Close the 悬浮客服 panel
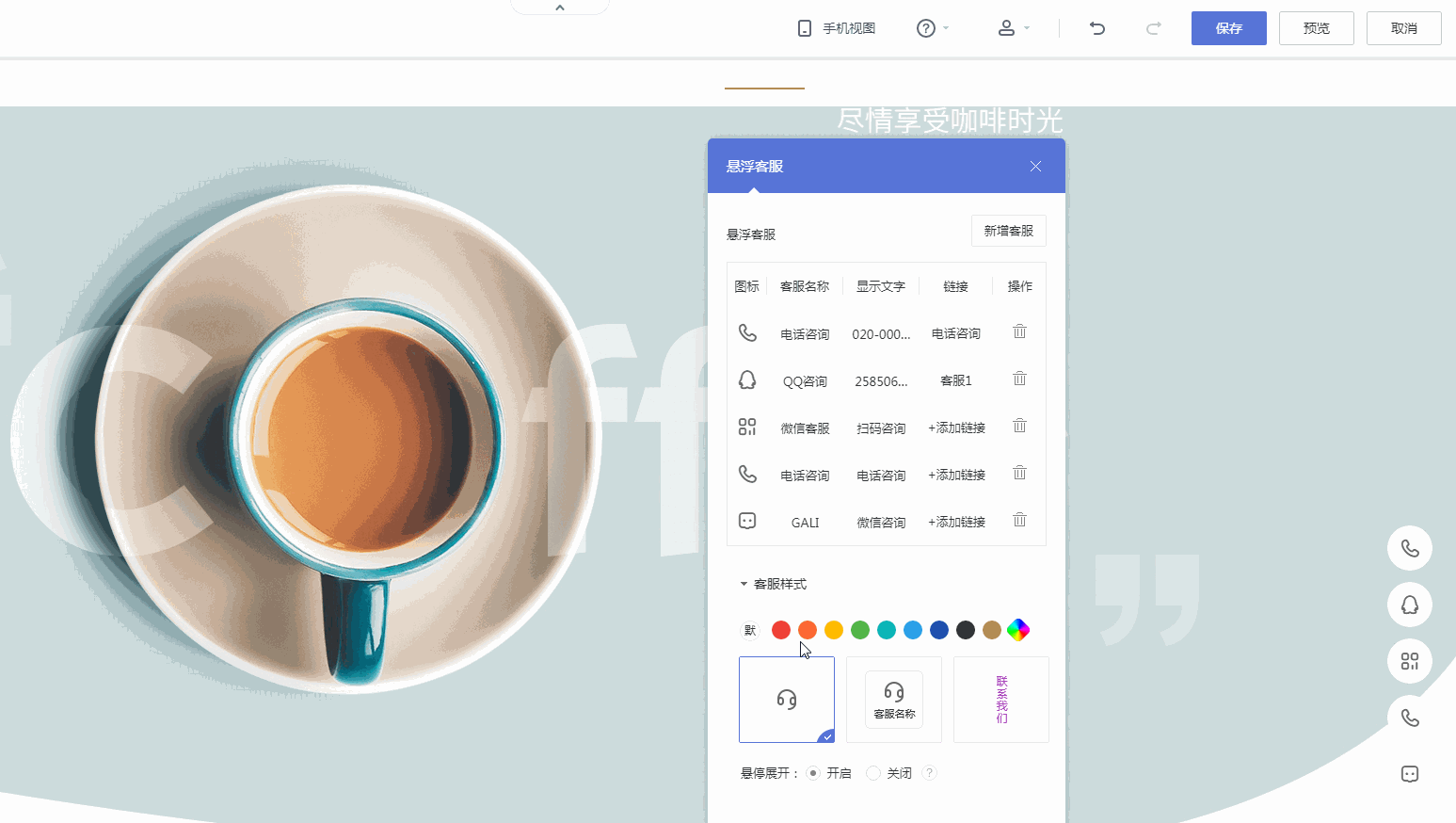Image resolution: width=1456 pixels, height=823 pixels. point(1035,166)
